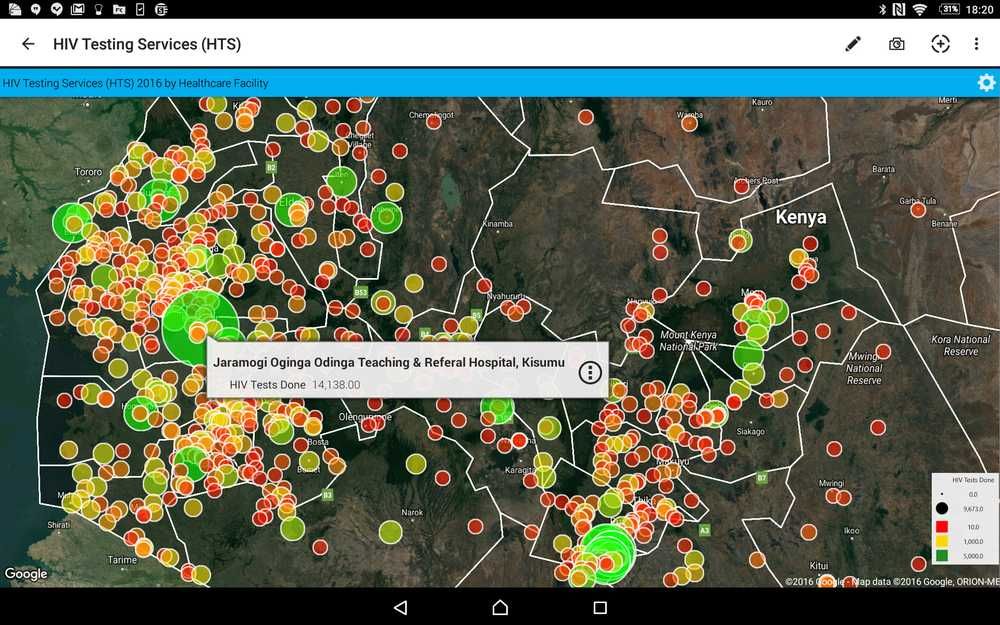This screenshot has width=1000, height=625.
Task: Open map settings gear icon
Action: pyautogui.click(x=986, y=83)
